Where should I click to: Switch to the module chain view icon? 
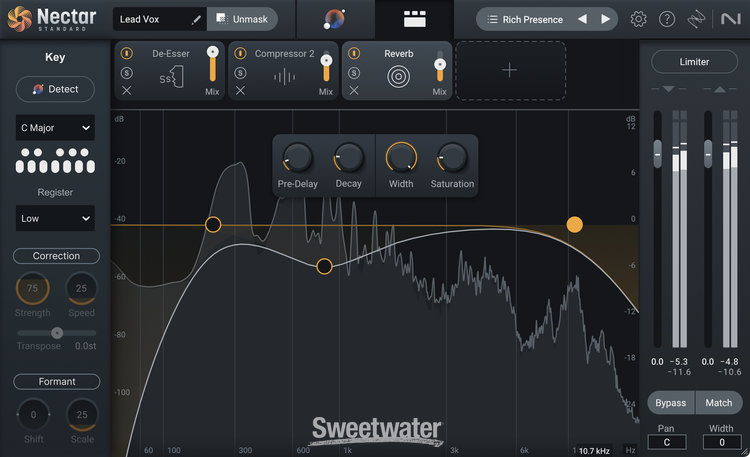414,19
